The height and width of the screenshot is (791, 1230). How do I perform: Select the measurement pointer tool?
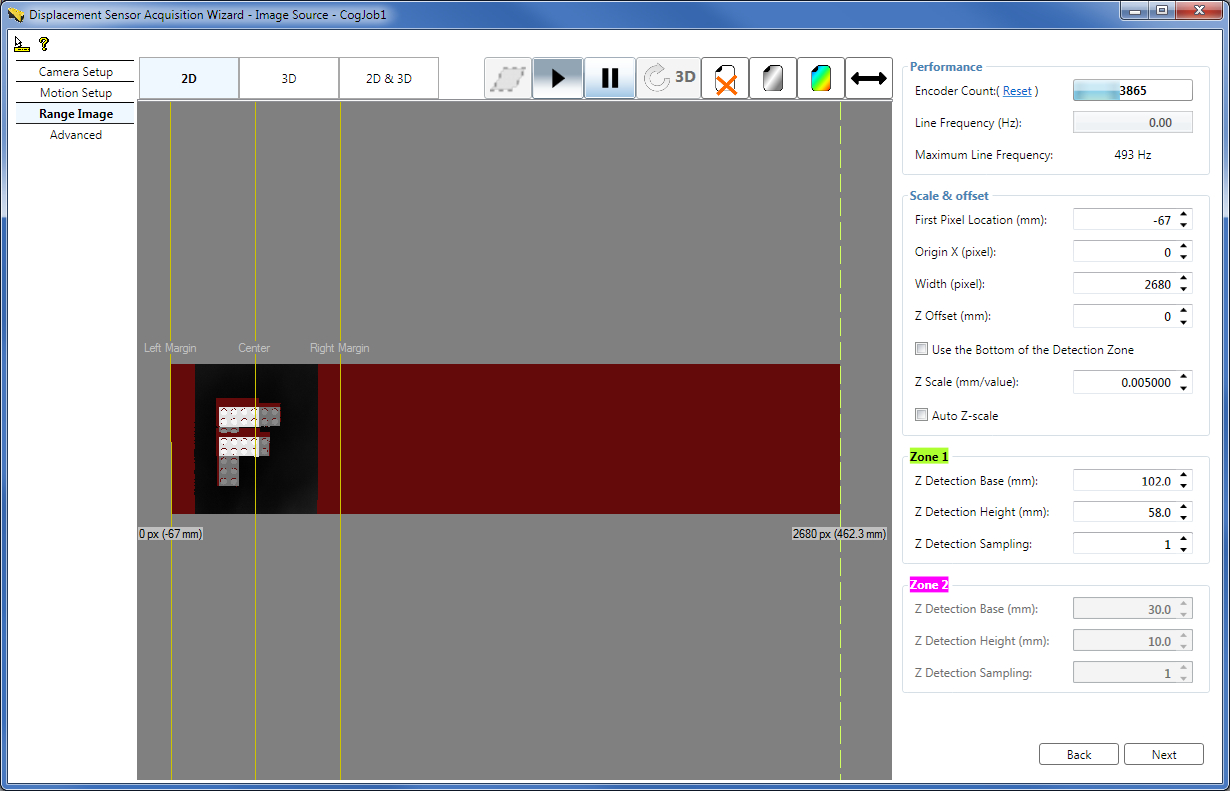tap(20, 43)
